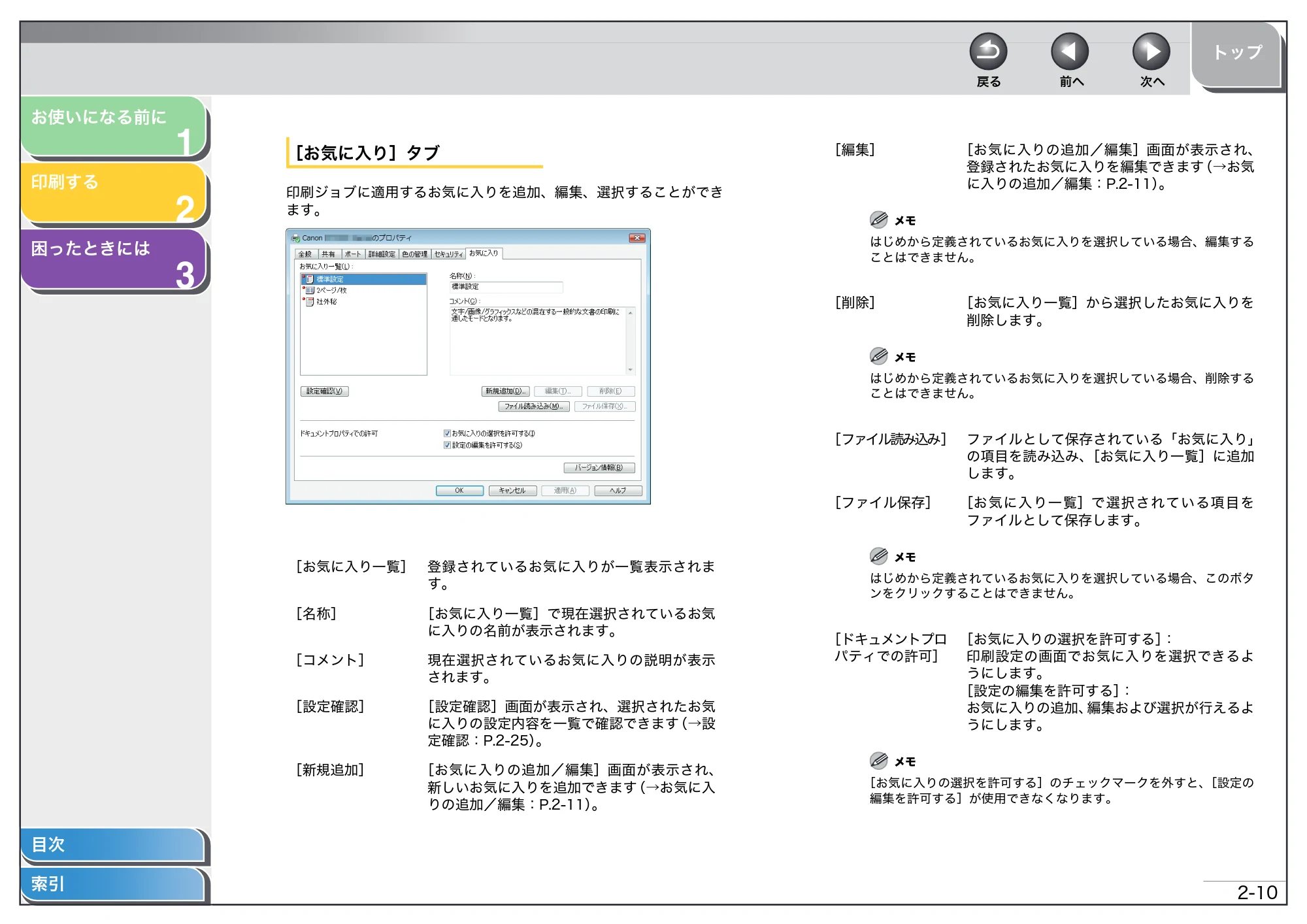Click the comment box scroll-down arrow
This screenshot has height=924, width=1307.
pyautogui.click(x=631, y=370)
